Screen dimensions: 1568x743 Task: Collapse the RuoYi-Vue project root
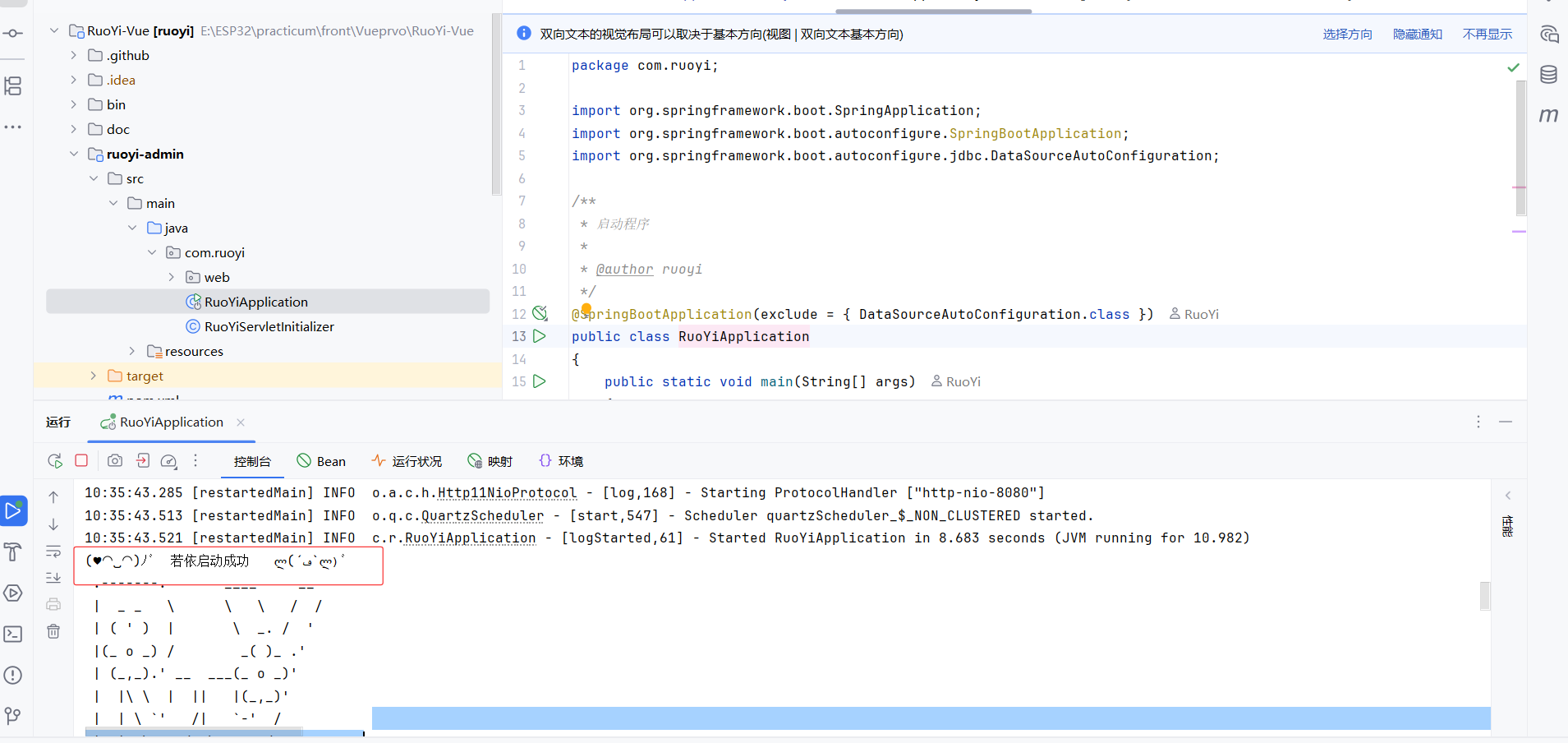[54, 31]
